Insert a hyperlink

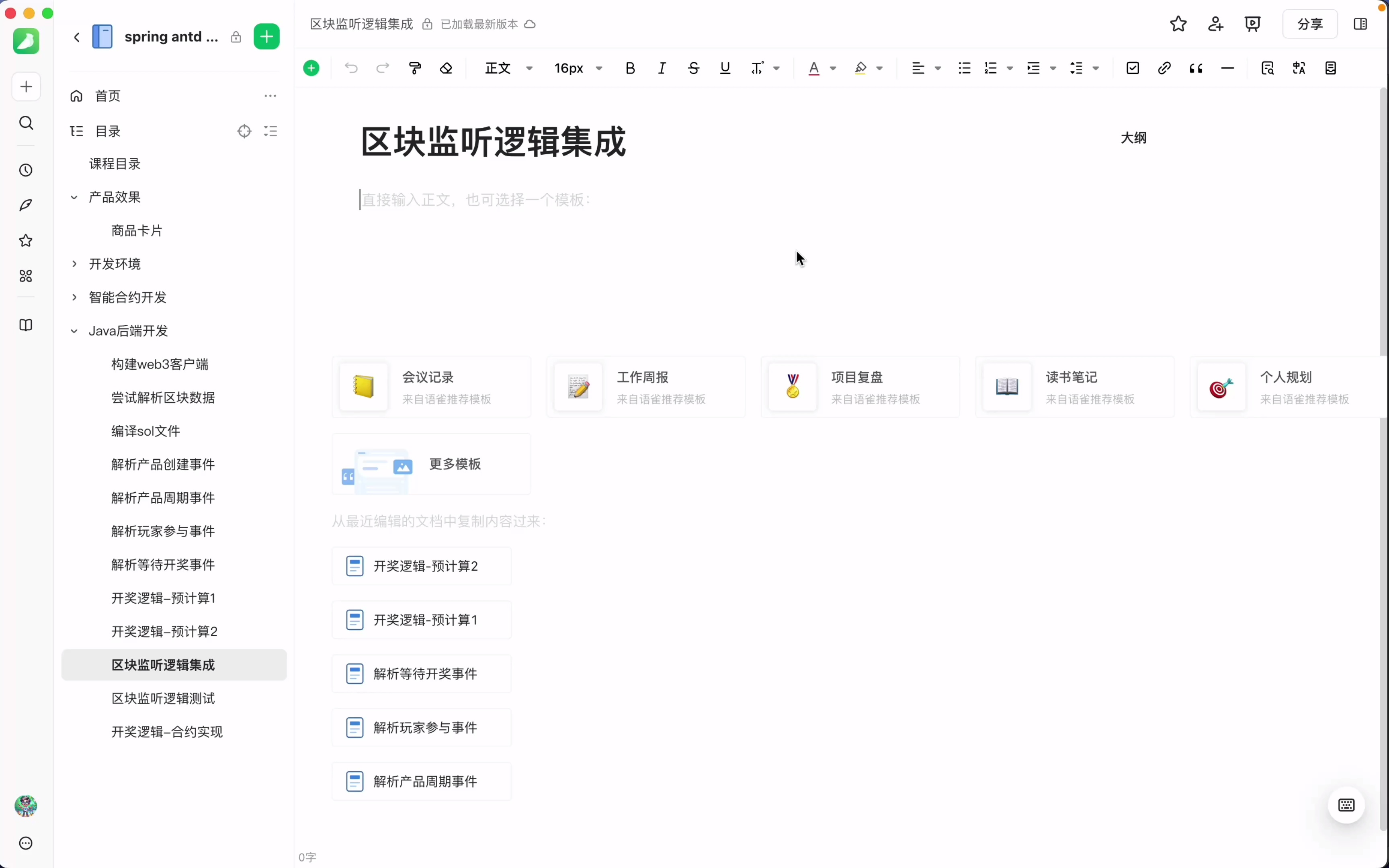click(x=1164, y=68)
